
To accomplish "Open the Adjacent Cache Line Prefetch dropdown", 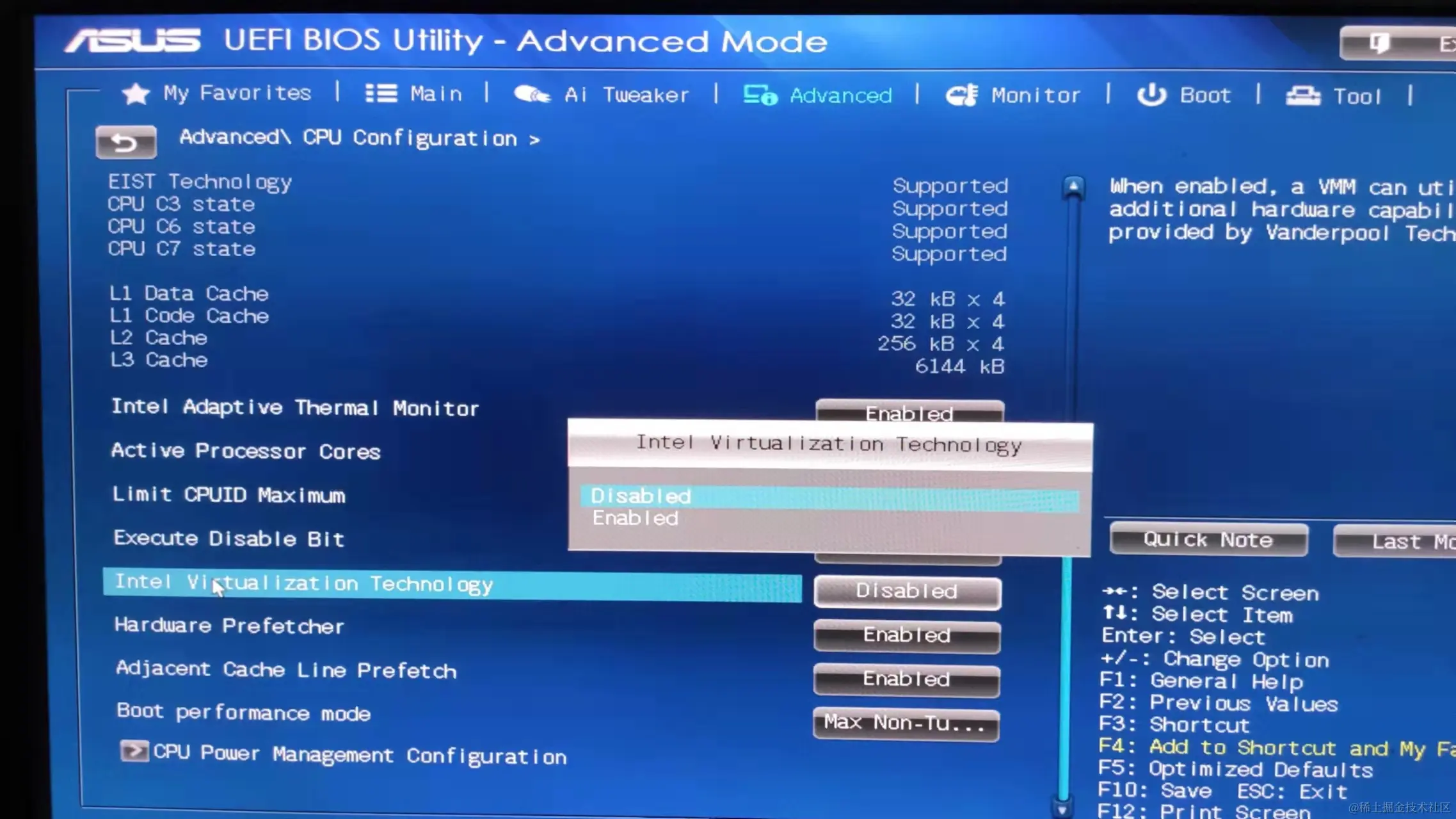I will pos(906,679).
